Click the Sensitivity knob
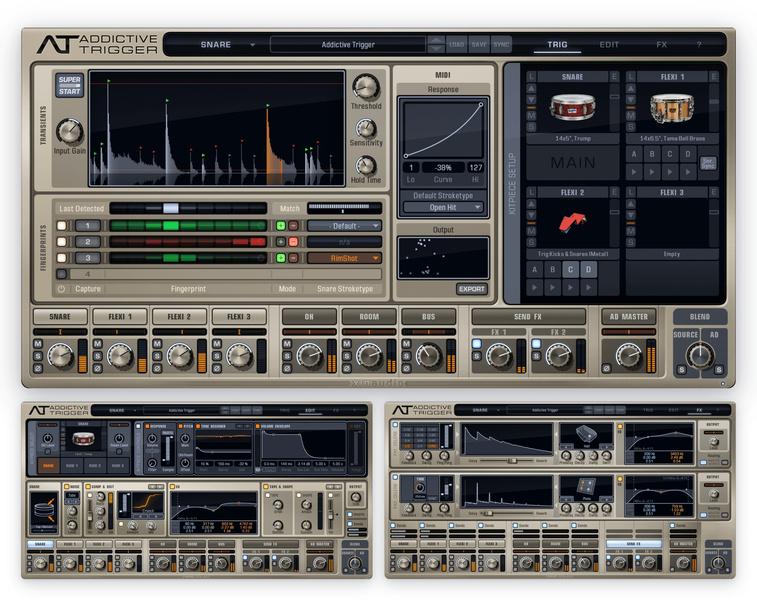 [x=366, y=128]
